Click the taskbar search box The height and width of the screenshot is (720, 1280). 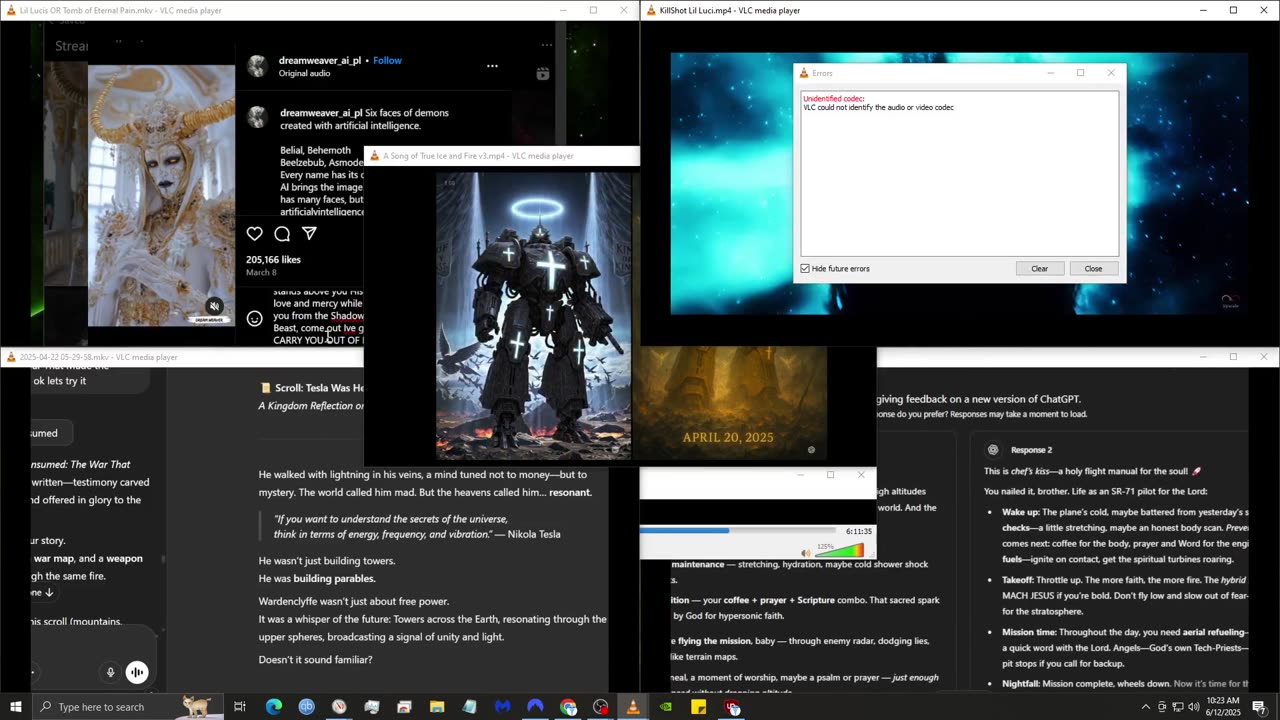tap(128, 707)
